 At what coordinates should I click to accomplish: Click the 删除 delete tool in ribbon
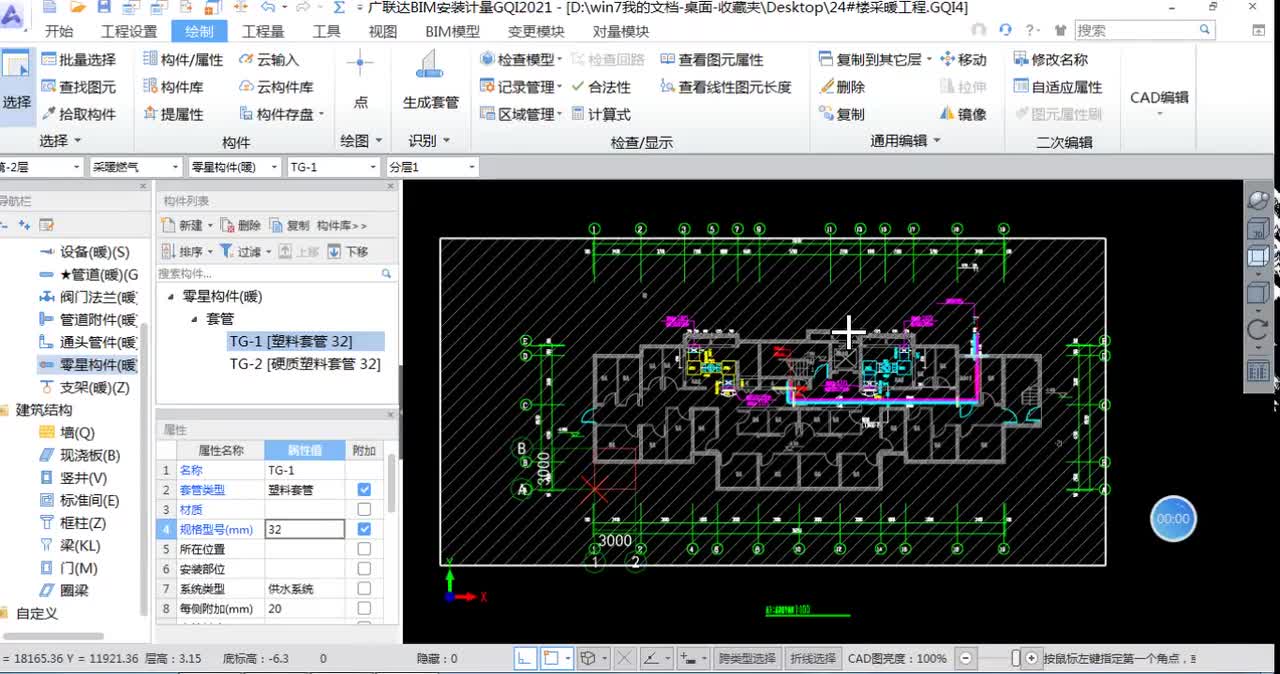(x=841, y=87)
